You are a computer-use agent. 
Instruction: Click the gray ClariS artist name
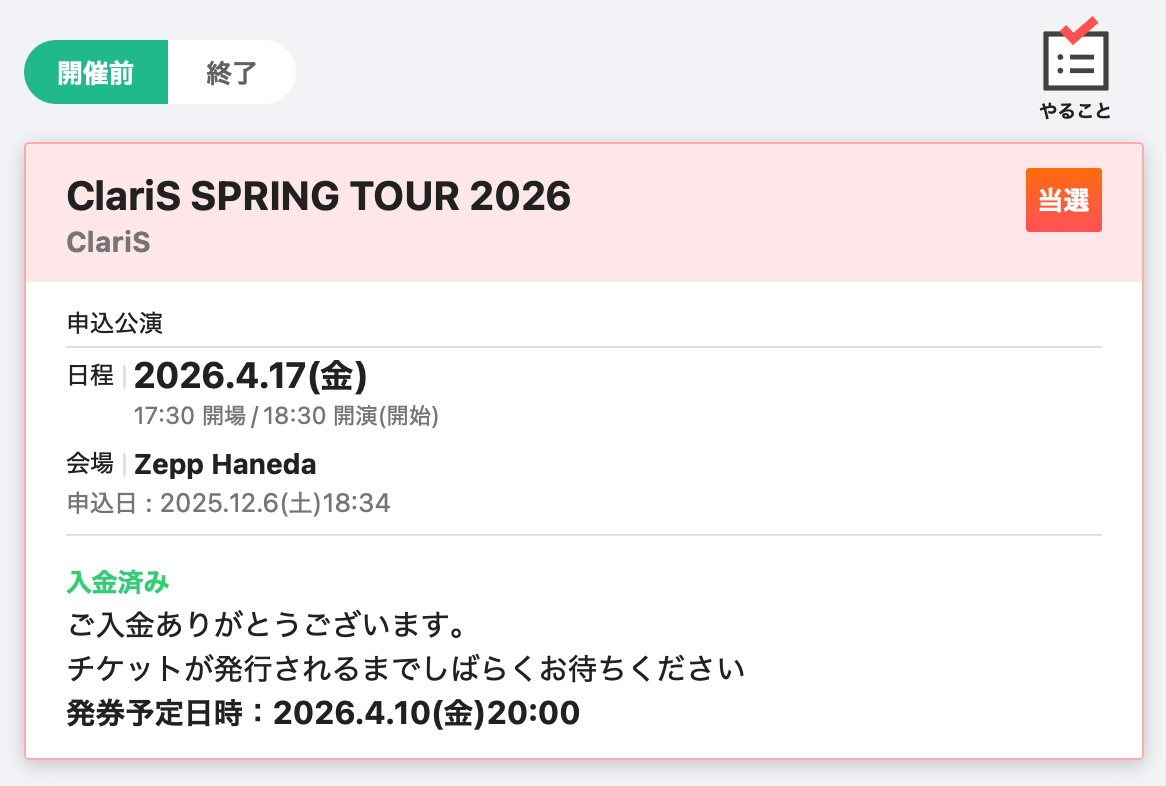pos(108,242)
